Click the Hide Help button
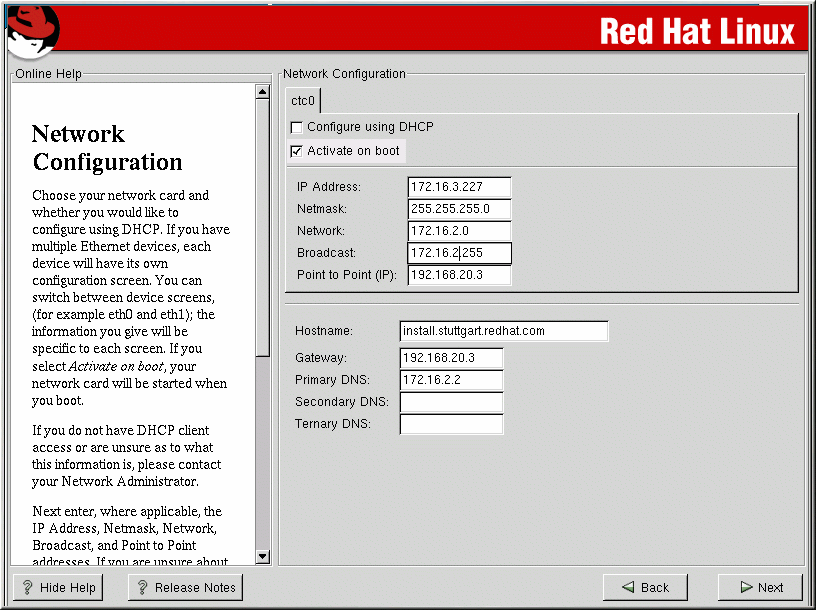Image resolution: width=816 pixels, height=610 pixels. 59,587
